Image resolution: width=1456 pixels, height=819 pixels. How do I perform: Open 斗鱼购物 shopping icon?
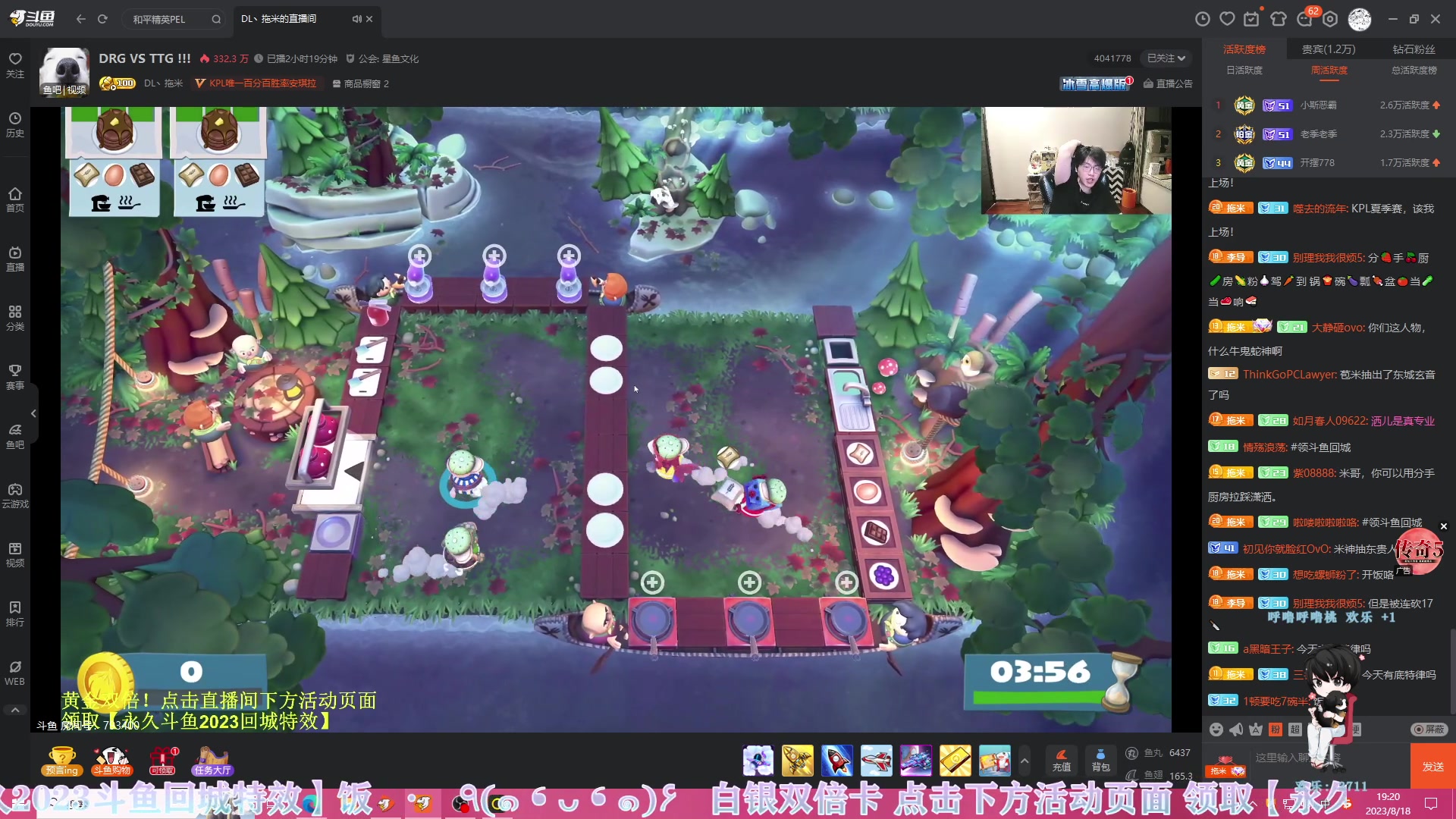point(112,761)
